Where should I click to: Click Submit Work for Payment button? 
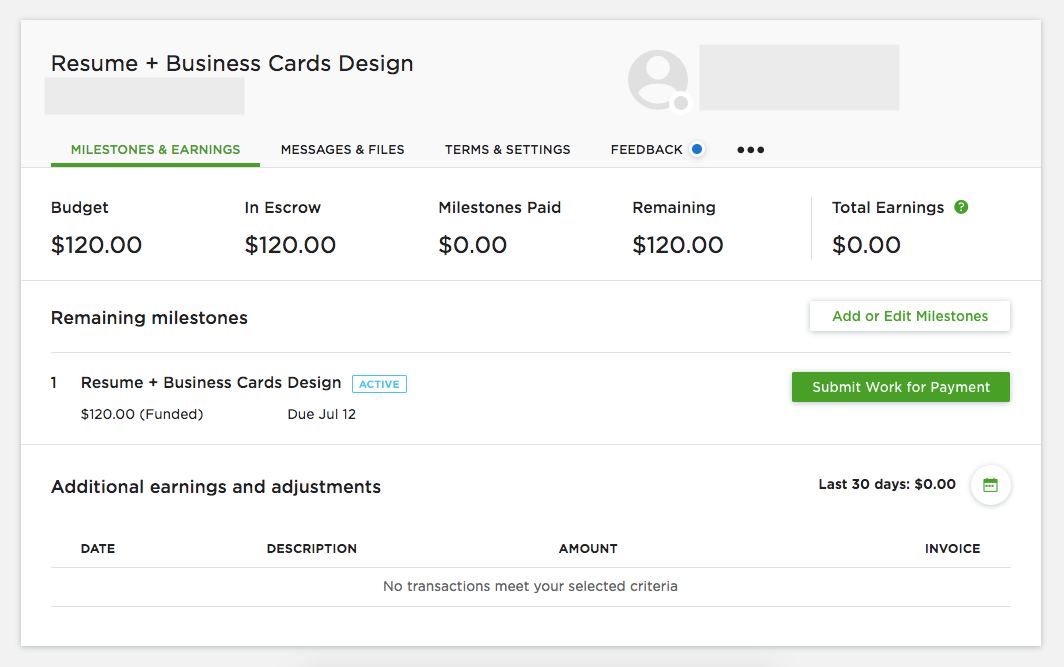click(x=900, y=387)
